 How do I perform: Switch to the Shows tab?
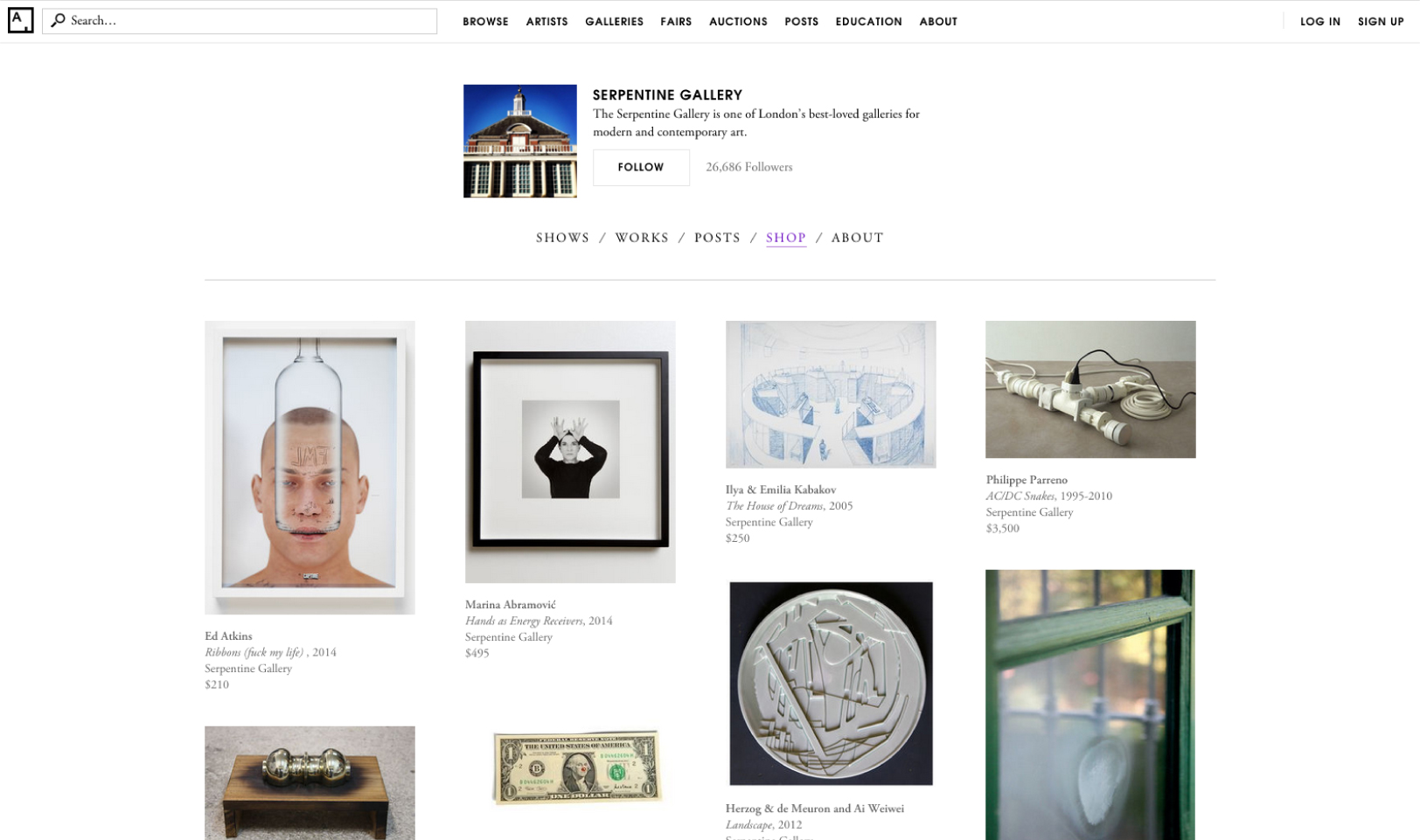pos(562,238)
